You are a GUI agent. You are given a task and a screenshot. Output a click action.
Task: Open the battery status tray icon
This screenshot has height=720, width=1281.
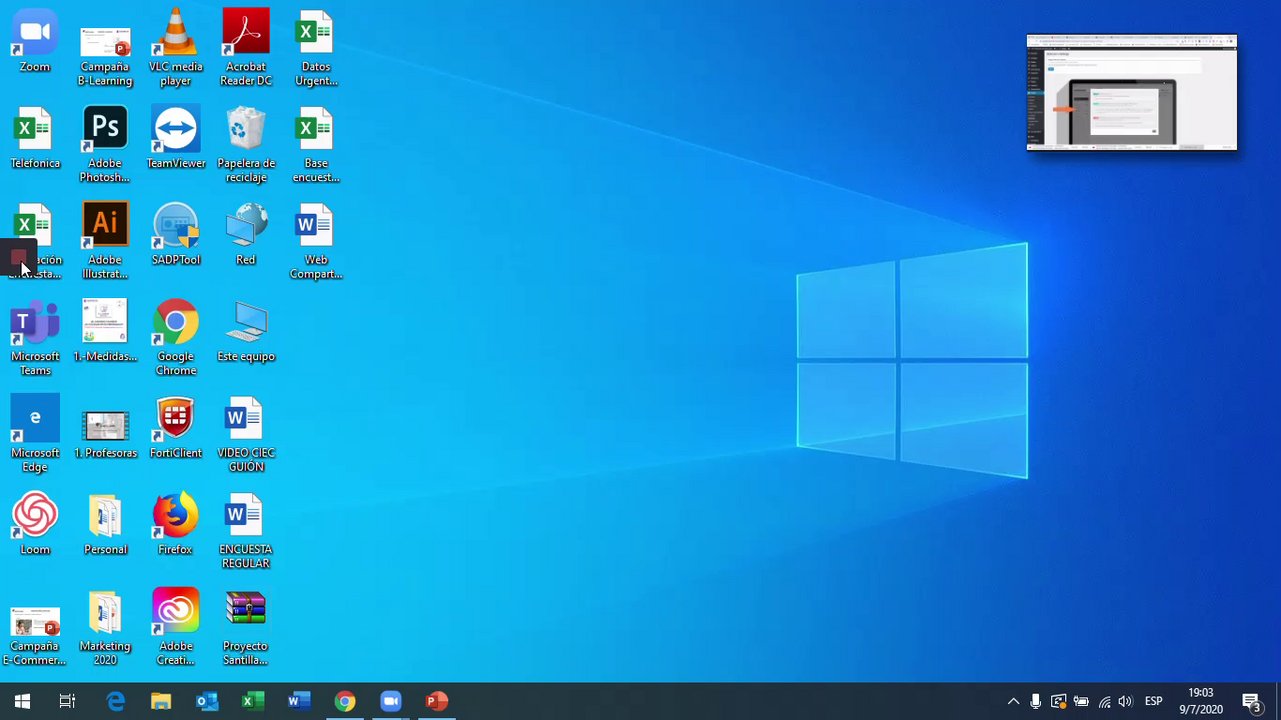(1081, 702)
